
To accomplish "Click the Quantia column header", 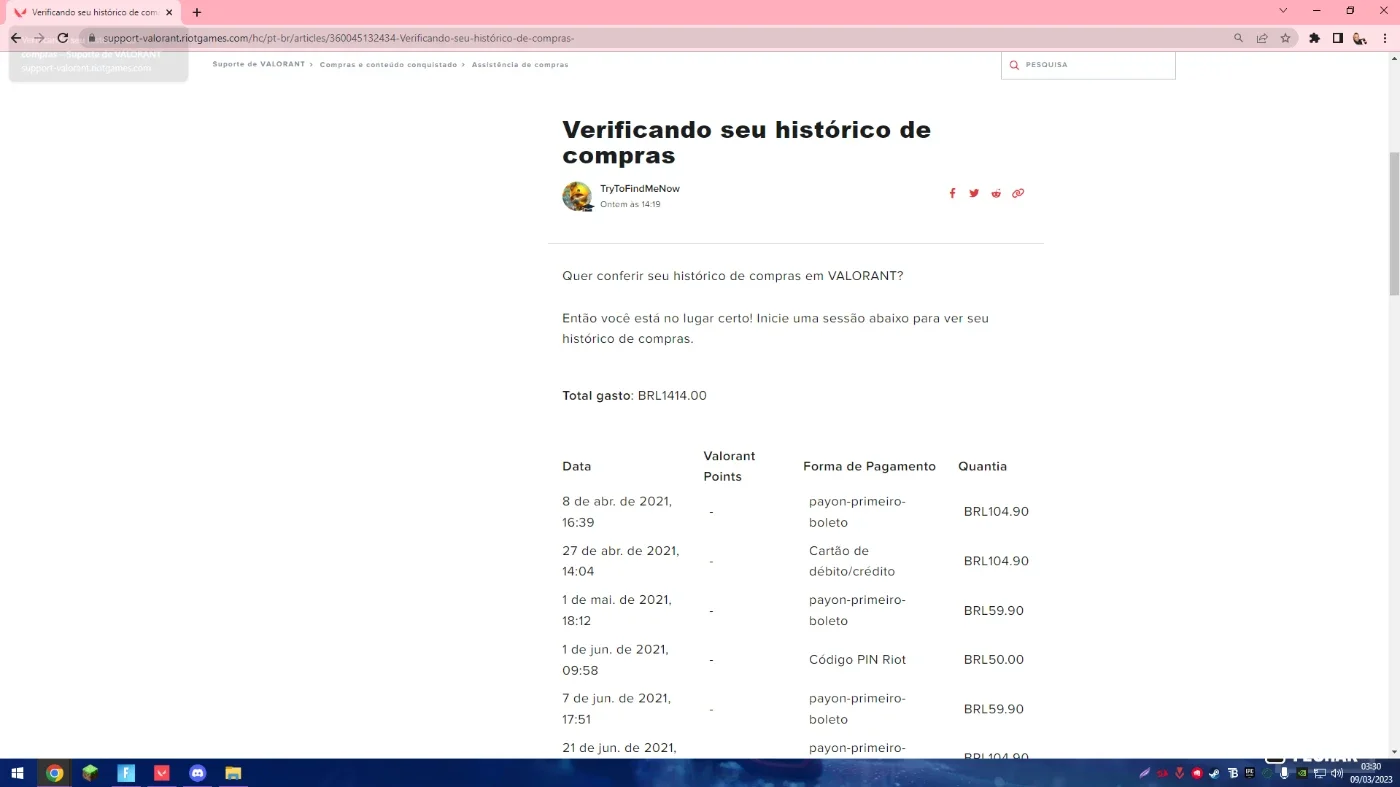I will tap(982, 467).
